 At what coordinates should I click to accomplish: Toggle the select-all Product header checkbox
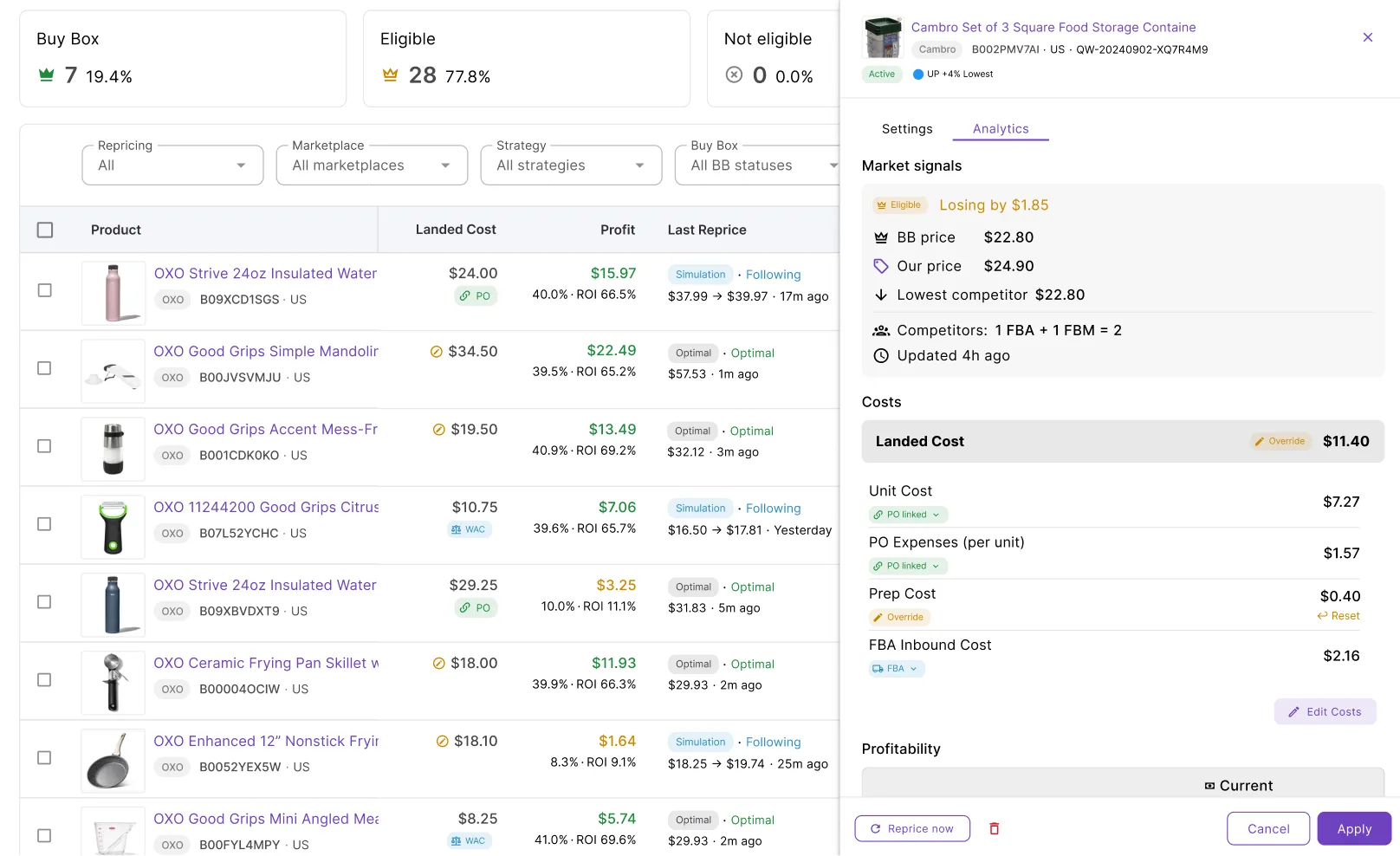tap(45, 230)
